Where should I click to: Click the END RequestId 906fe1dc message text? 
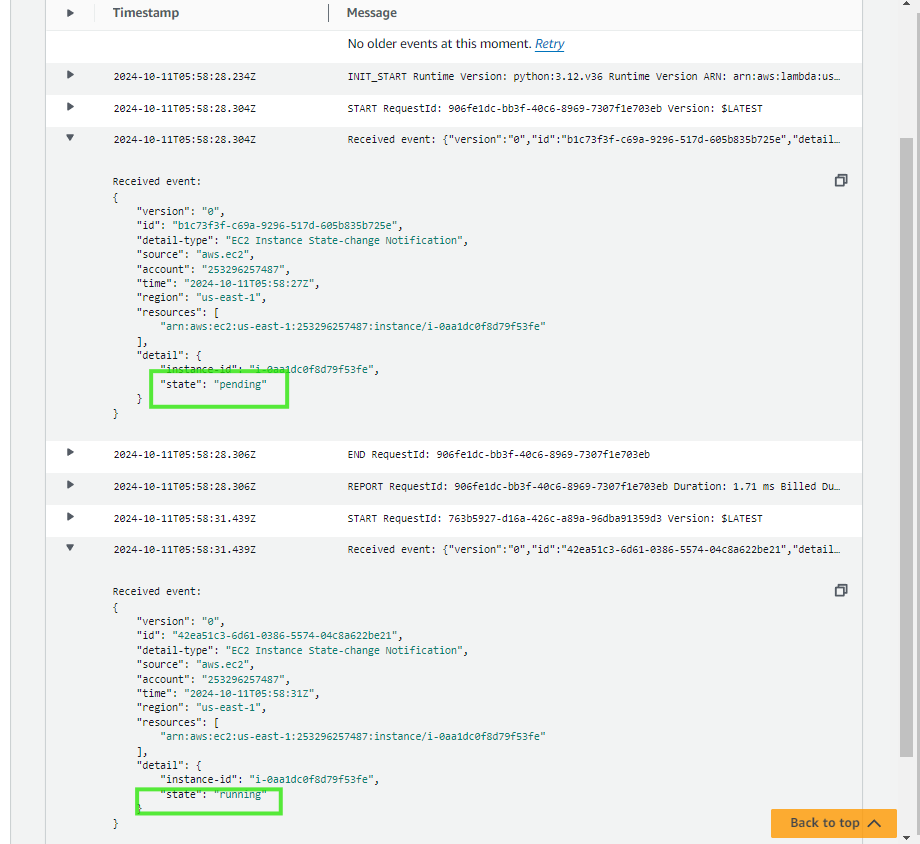pyautogui.click(x=498, y=455)
